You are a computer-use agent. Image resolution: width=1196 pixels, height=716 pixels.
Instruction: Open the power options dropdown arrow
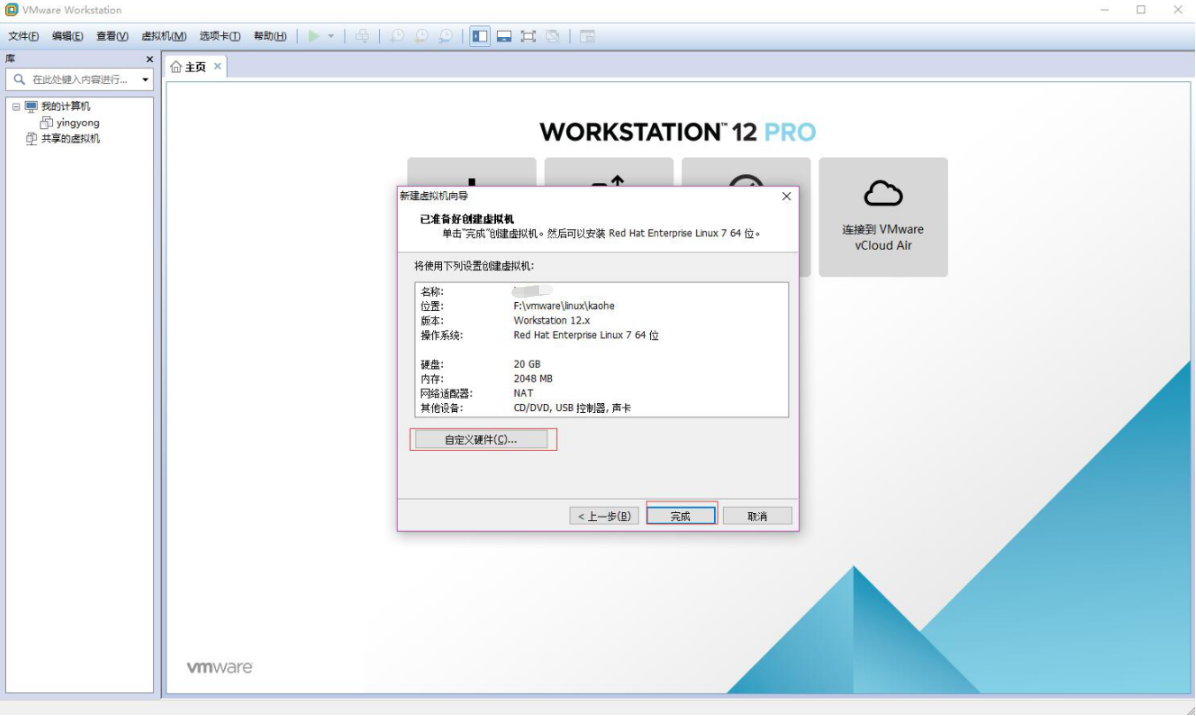point(331,36)
